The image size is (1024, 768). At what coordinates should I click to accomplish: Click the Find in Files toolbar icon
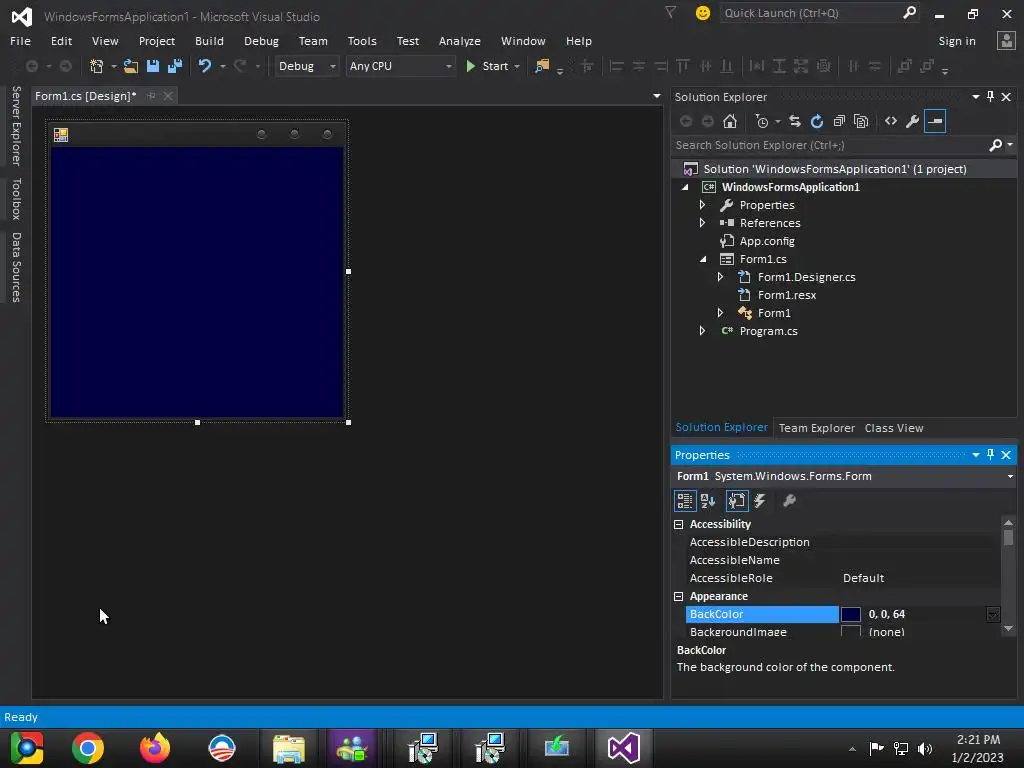542,66
